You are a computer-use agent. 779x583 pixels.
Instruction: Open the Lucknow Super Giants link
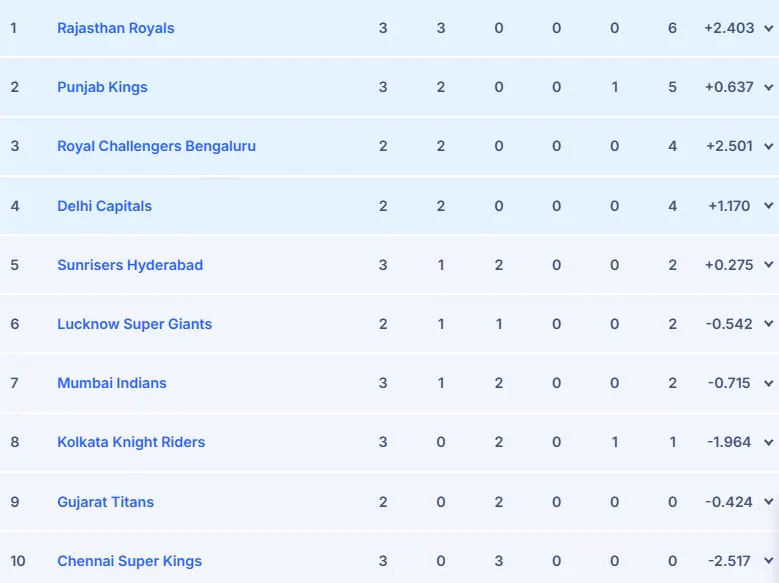click(134, 324)
